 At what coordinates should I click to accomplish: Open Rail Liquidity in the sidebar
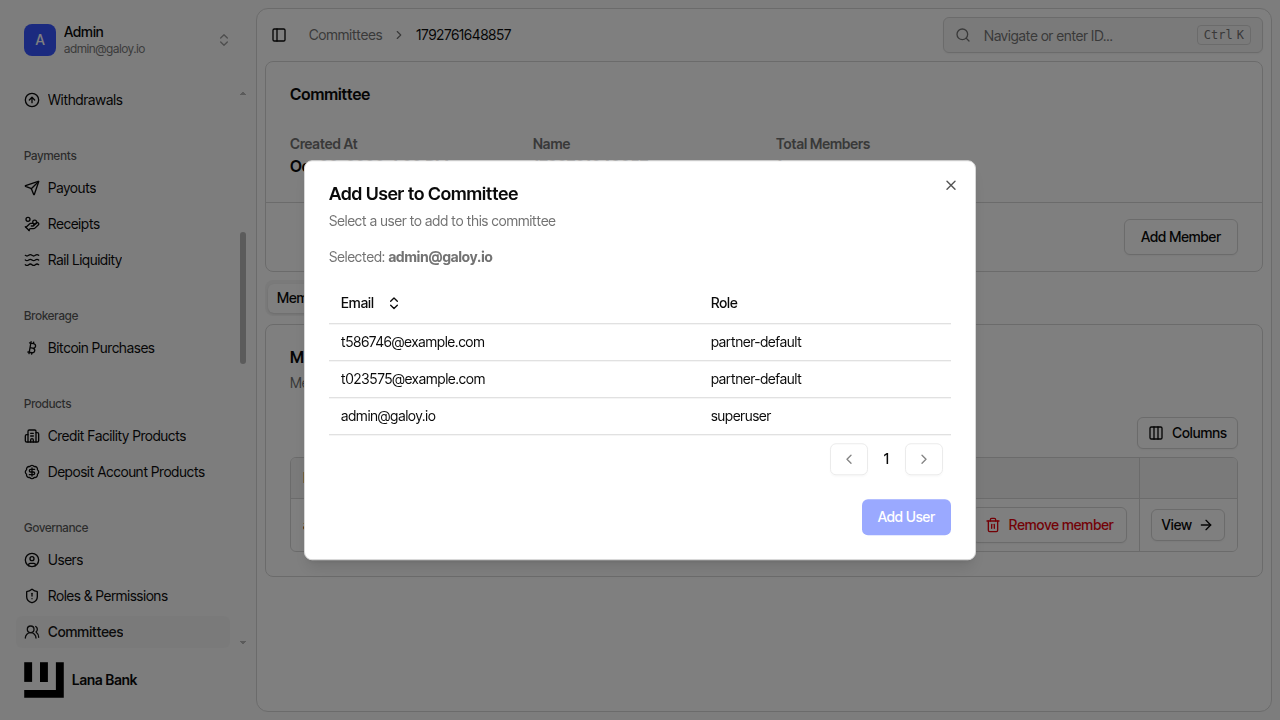(124, 260)
